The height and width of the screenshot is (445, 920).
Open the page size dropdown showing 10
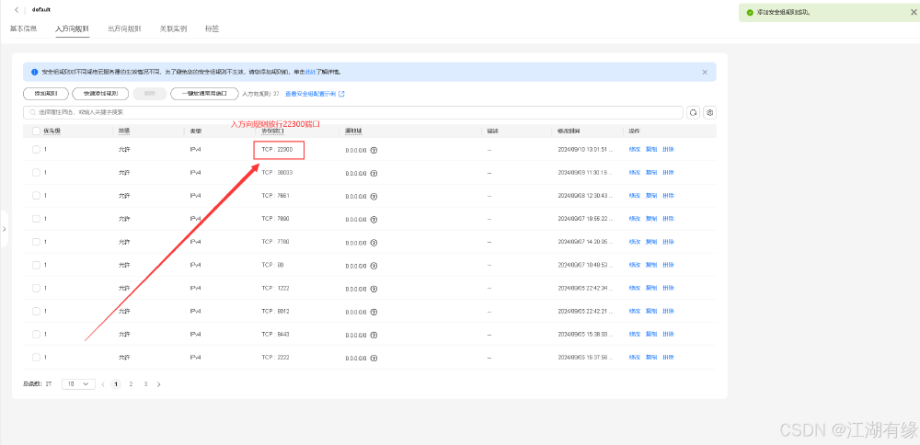tap(78, 384)
